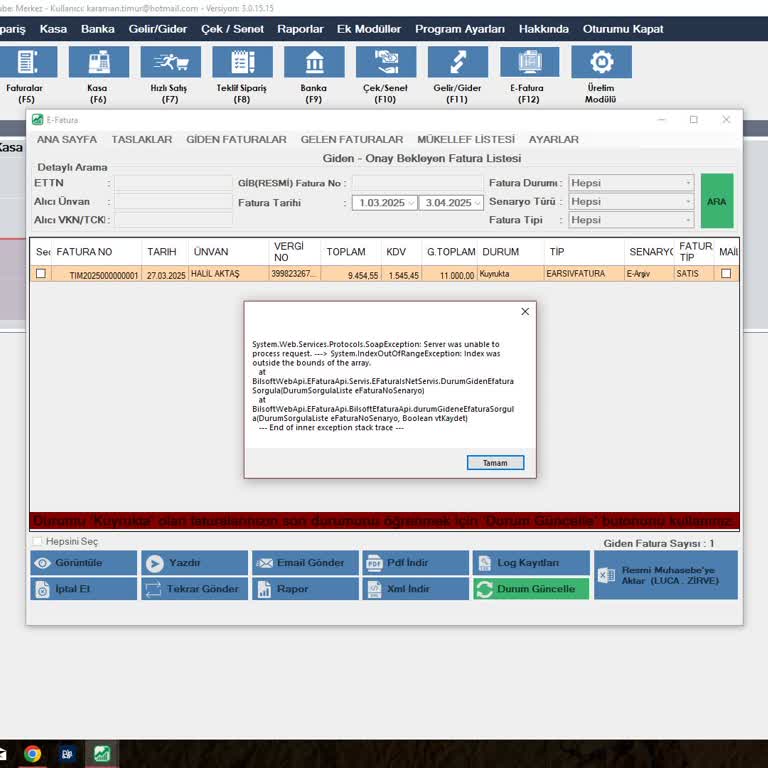The width and height of the screenshot is (768, 768).
Task: Open Kasa (F6) cash register icon
Action: click(x=99, y=62)
